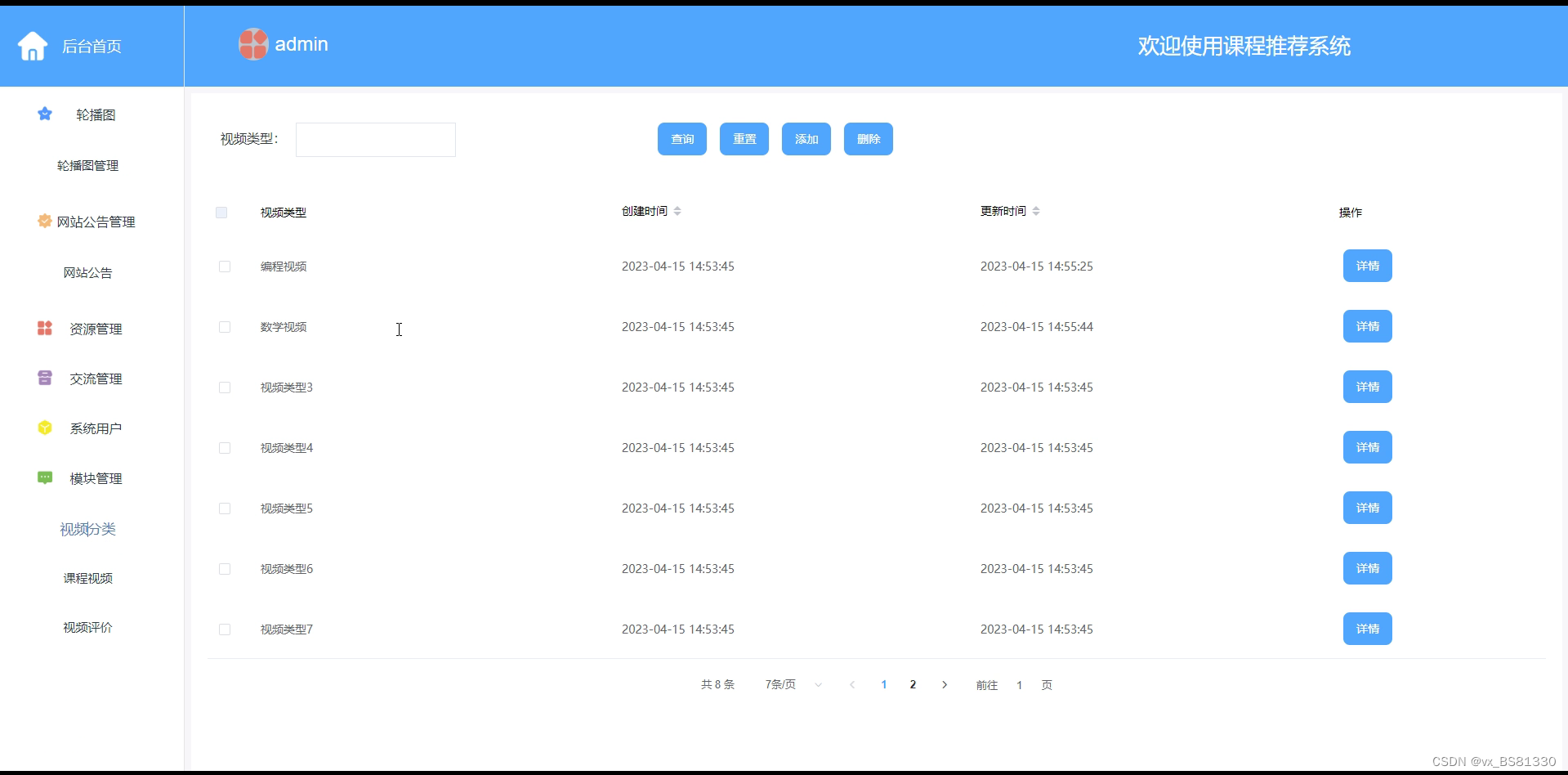Click update time 2023-04-15 14:55:25

click(1037, 267)
